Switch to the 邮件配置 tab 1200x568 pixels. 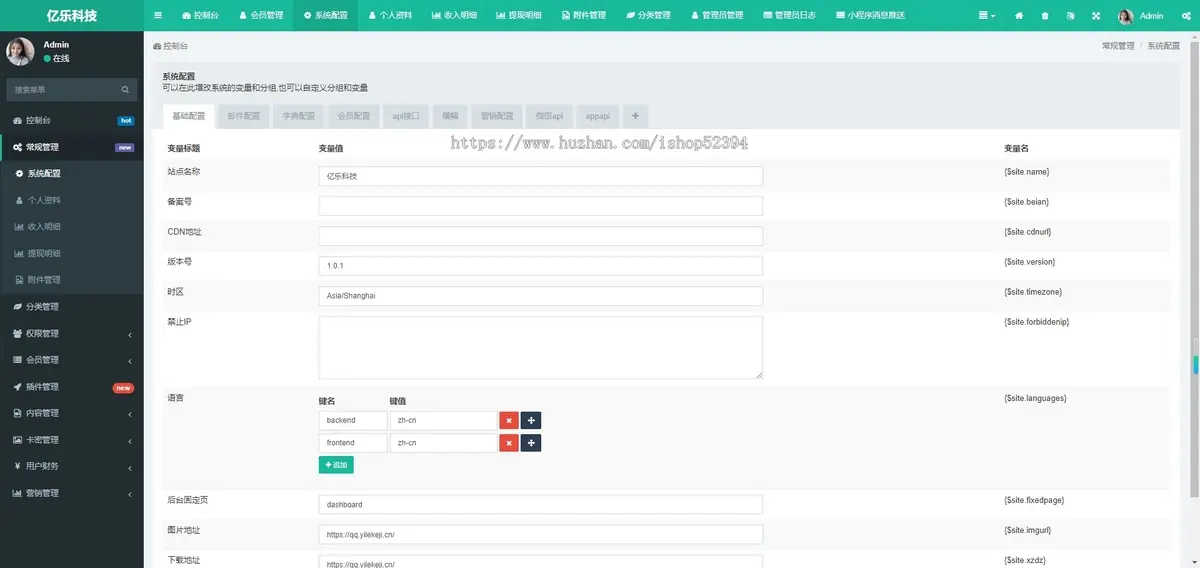click(243, 116)
